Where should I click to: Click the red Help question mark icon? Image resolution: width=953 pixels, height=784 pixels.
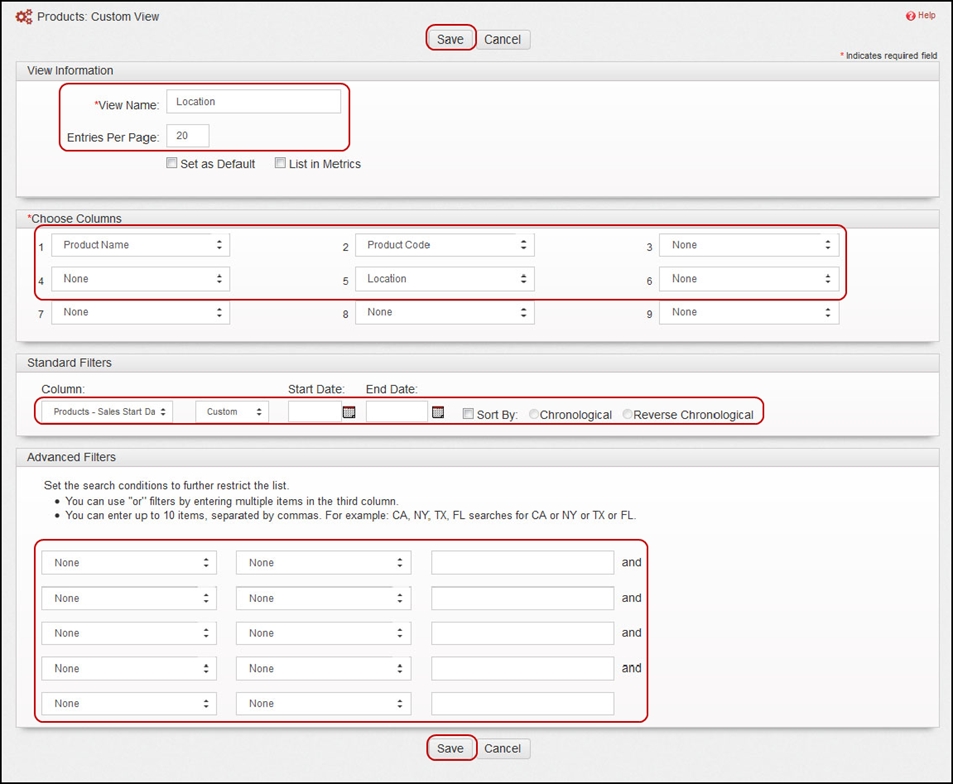point(910,16)
